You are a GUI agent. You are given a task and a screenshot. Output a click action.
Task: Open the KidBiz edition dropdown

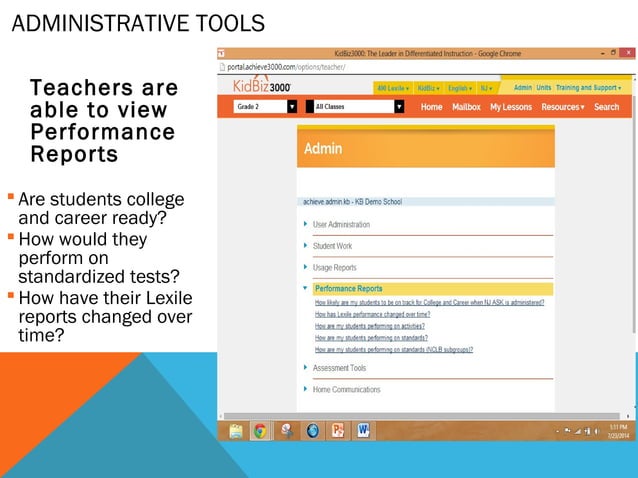pos(428,88)
